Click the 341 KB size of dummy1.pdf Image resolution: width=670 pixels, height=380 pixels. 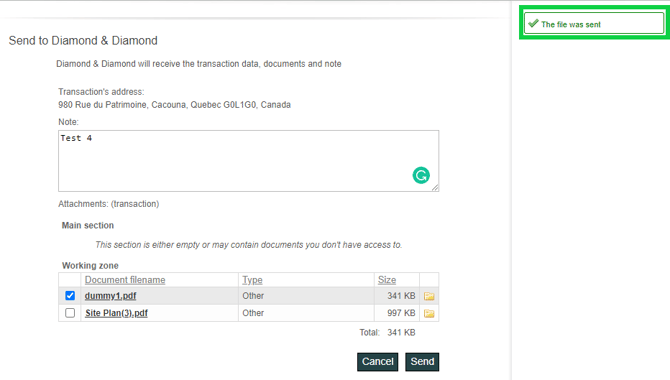[x=401, y=296]
